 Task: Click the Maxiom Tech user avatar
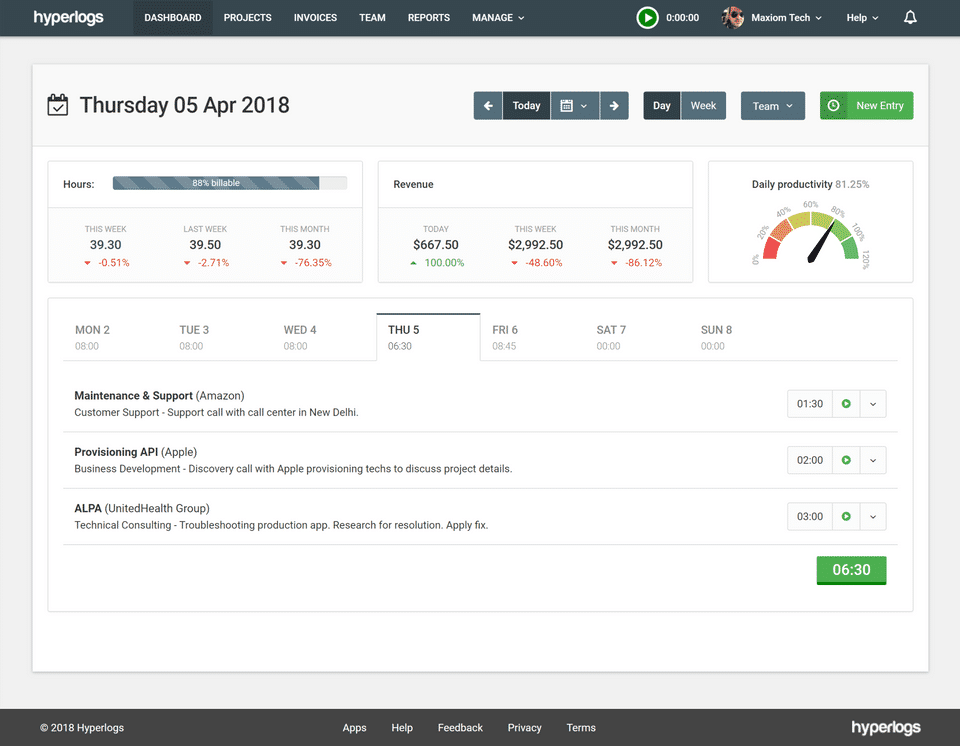732,18
